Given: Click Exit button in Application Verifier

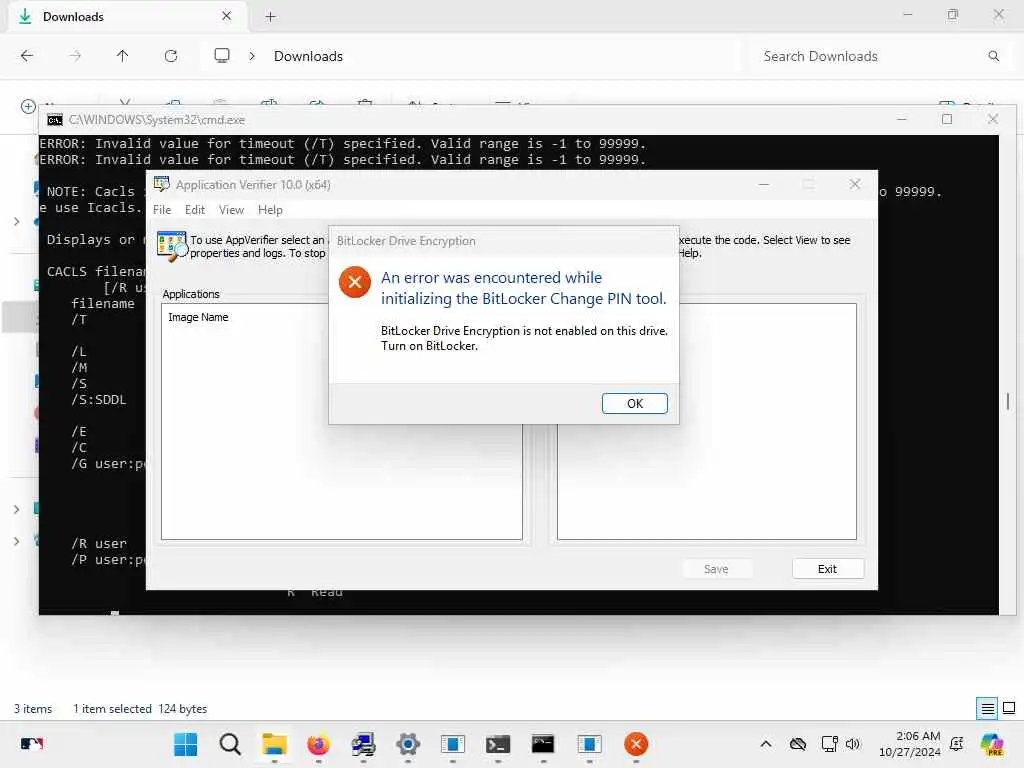Looking at the screenshot, I should click(x=827, y=569).
